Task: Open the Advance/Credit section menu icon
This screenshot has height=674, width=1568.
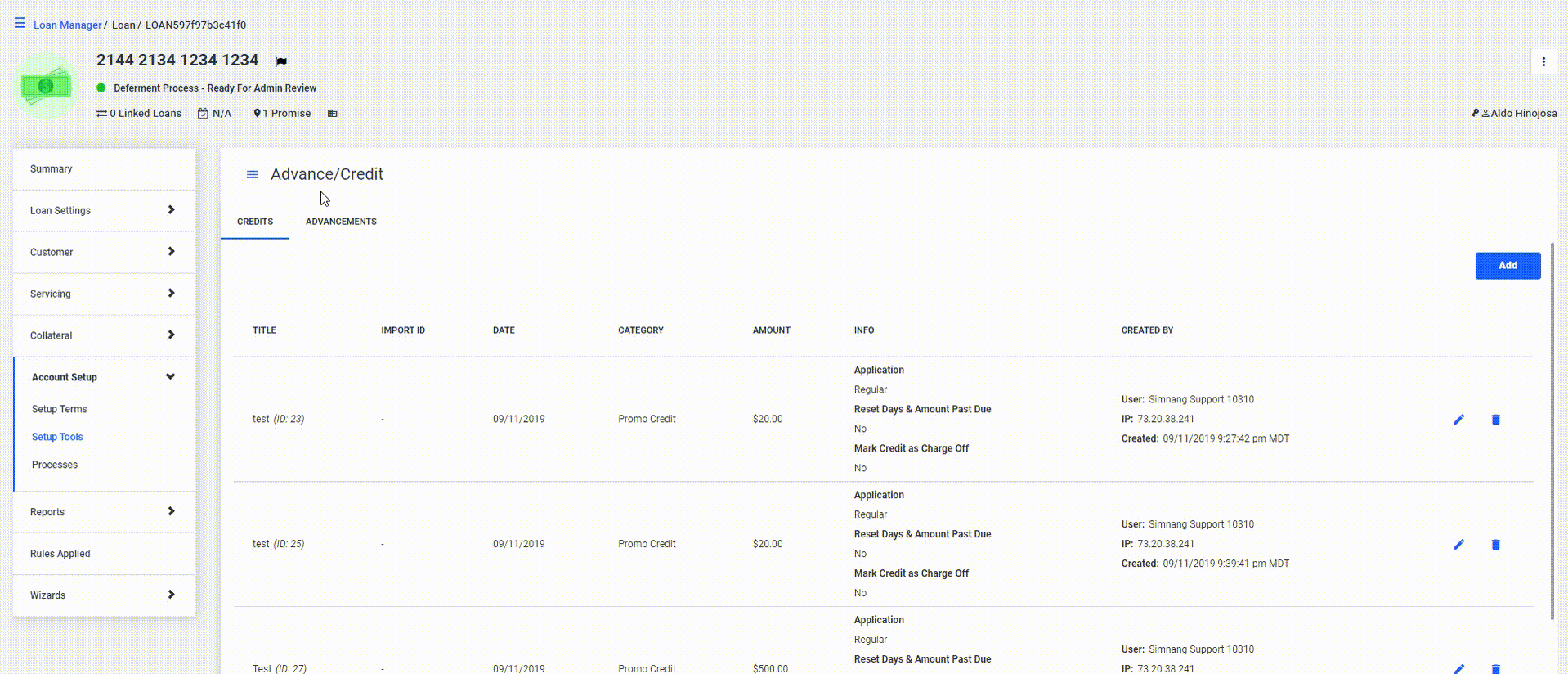Action: point(253,174)
